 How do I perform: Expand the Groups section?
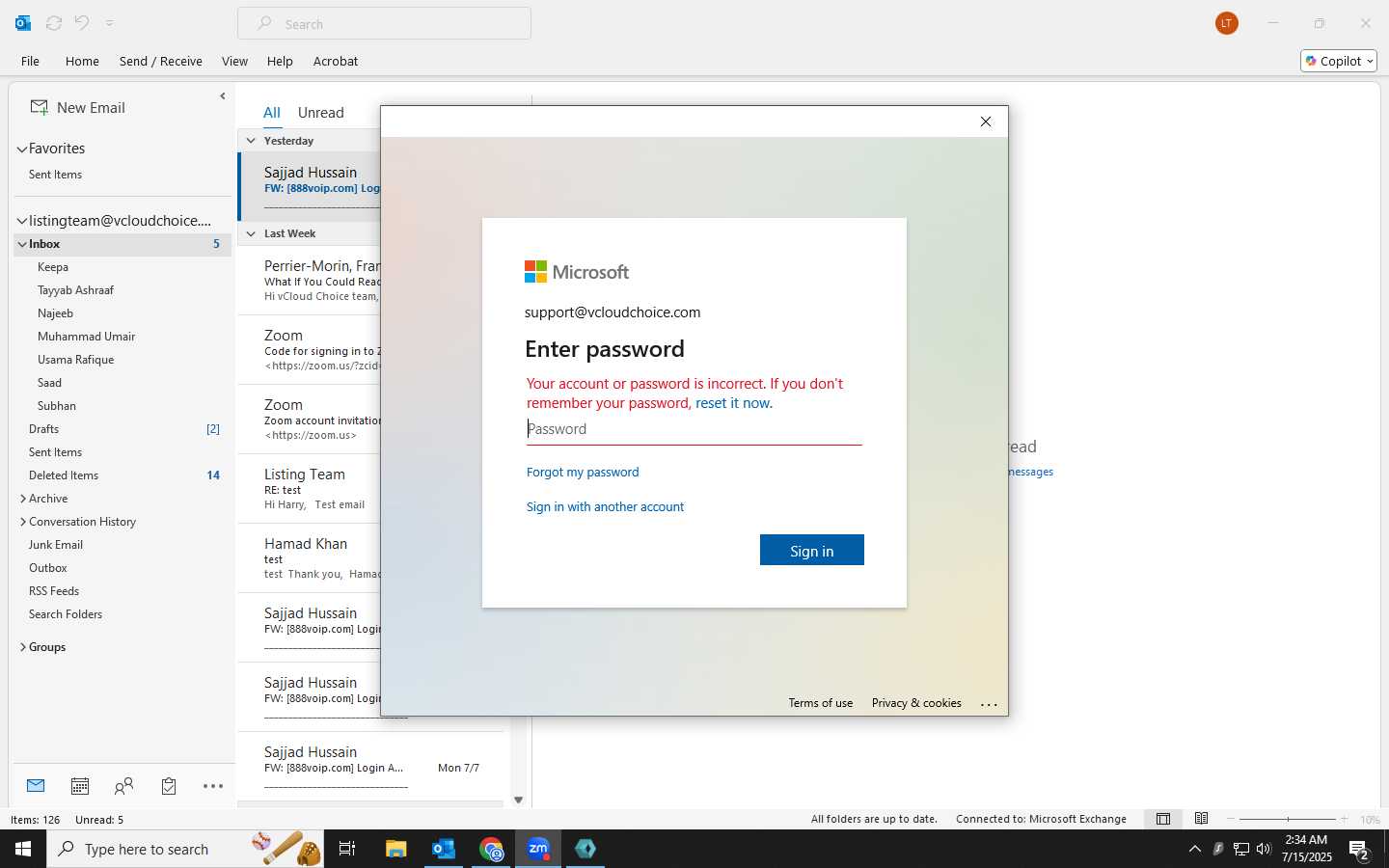[23, 647]
